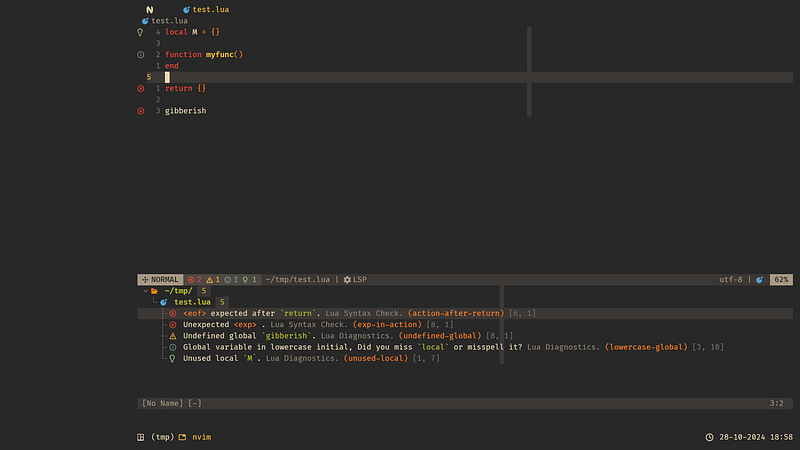This screenshot has height=450, width=800.
Task: Click the Neovim N logo in tabline
Action: click(x=149, y=10)
